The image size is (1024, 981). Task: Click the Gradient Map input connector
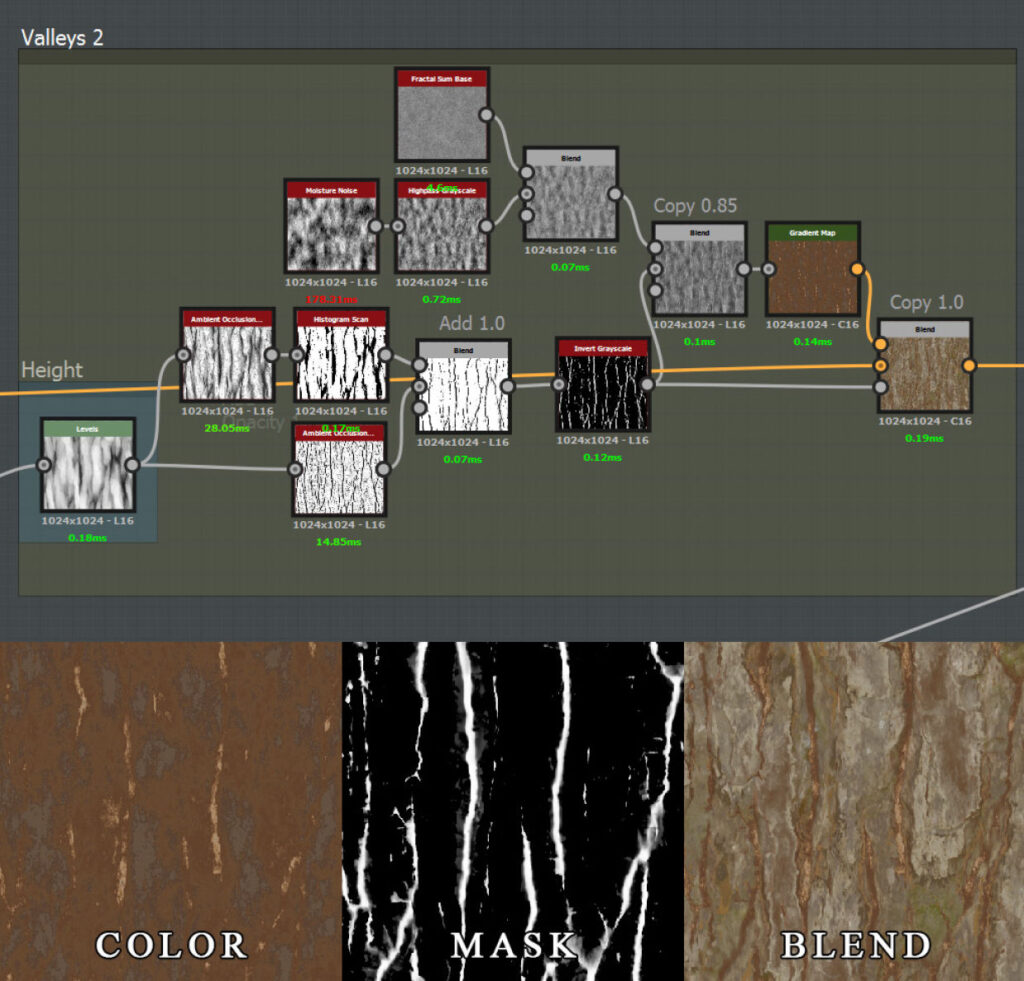[769, 269]
